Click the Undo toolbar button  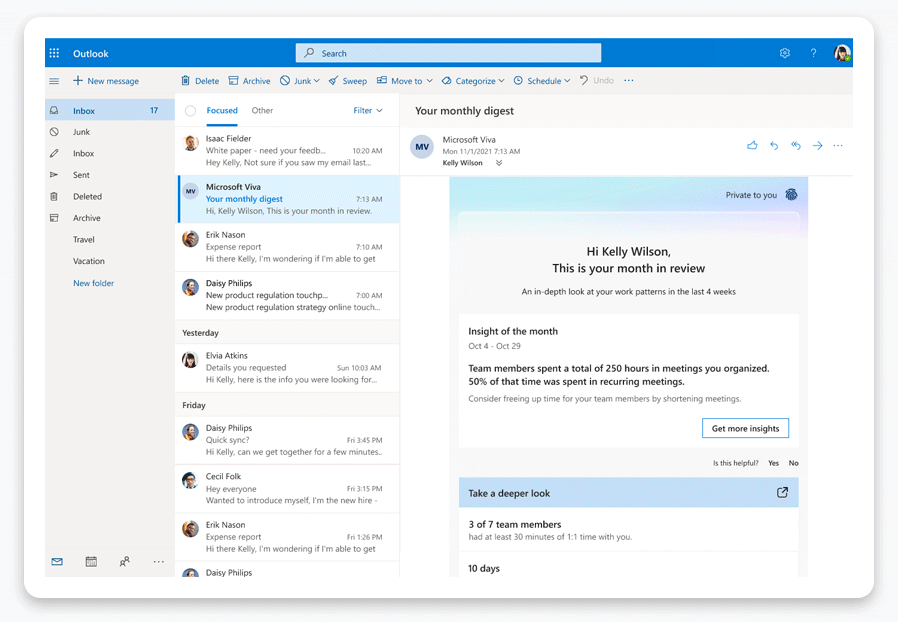[x=597, y=81]
